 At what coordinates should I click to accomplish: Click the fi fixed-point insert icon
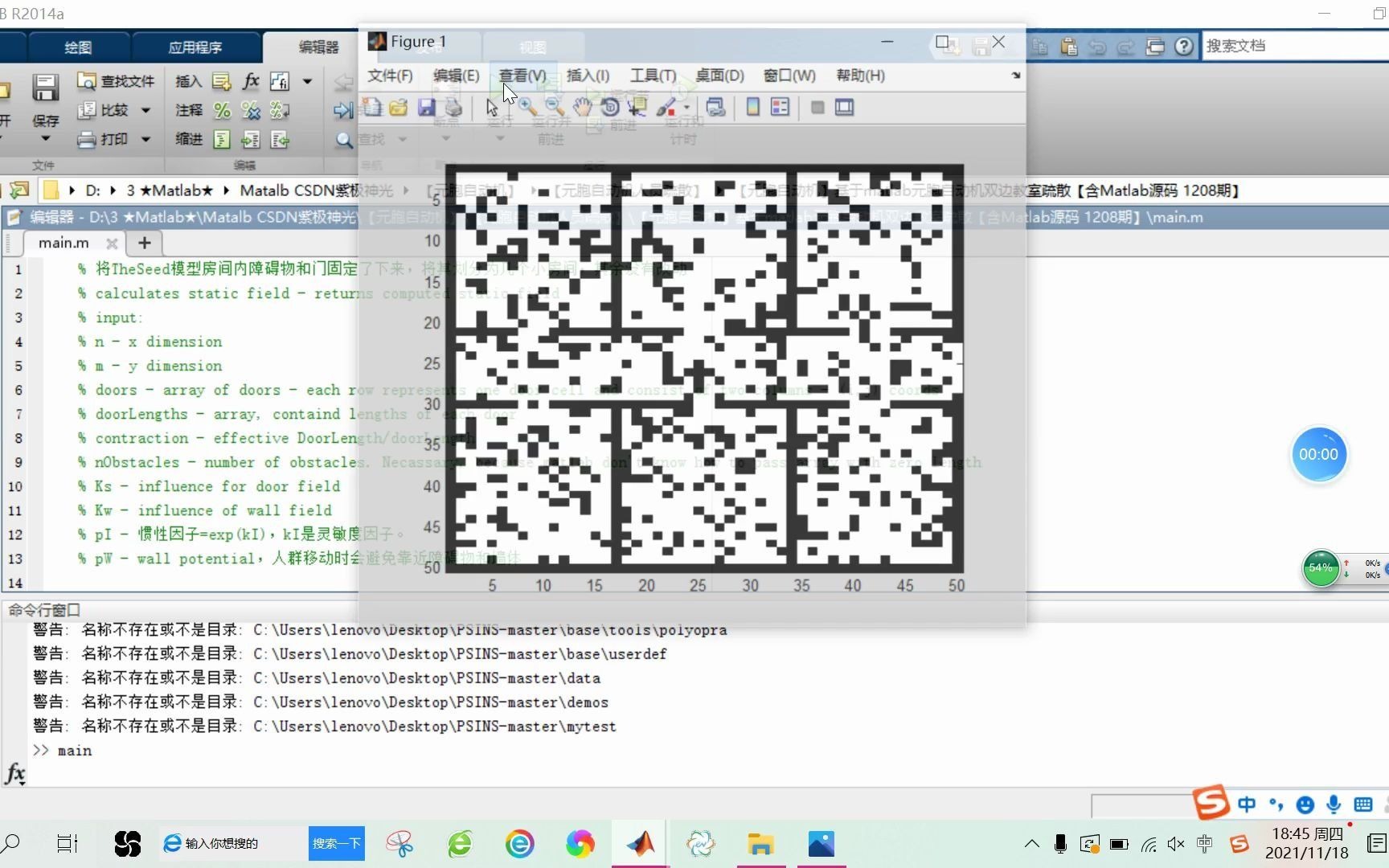coord(280,81)
